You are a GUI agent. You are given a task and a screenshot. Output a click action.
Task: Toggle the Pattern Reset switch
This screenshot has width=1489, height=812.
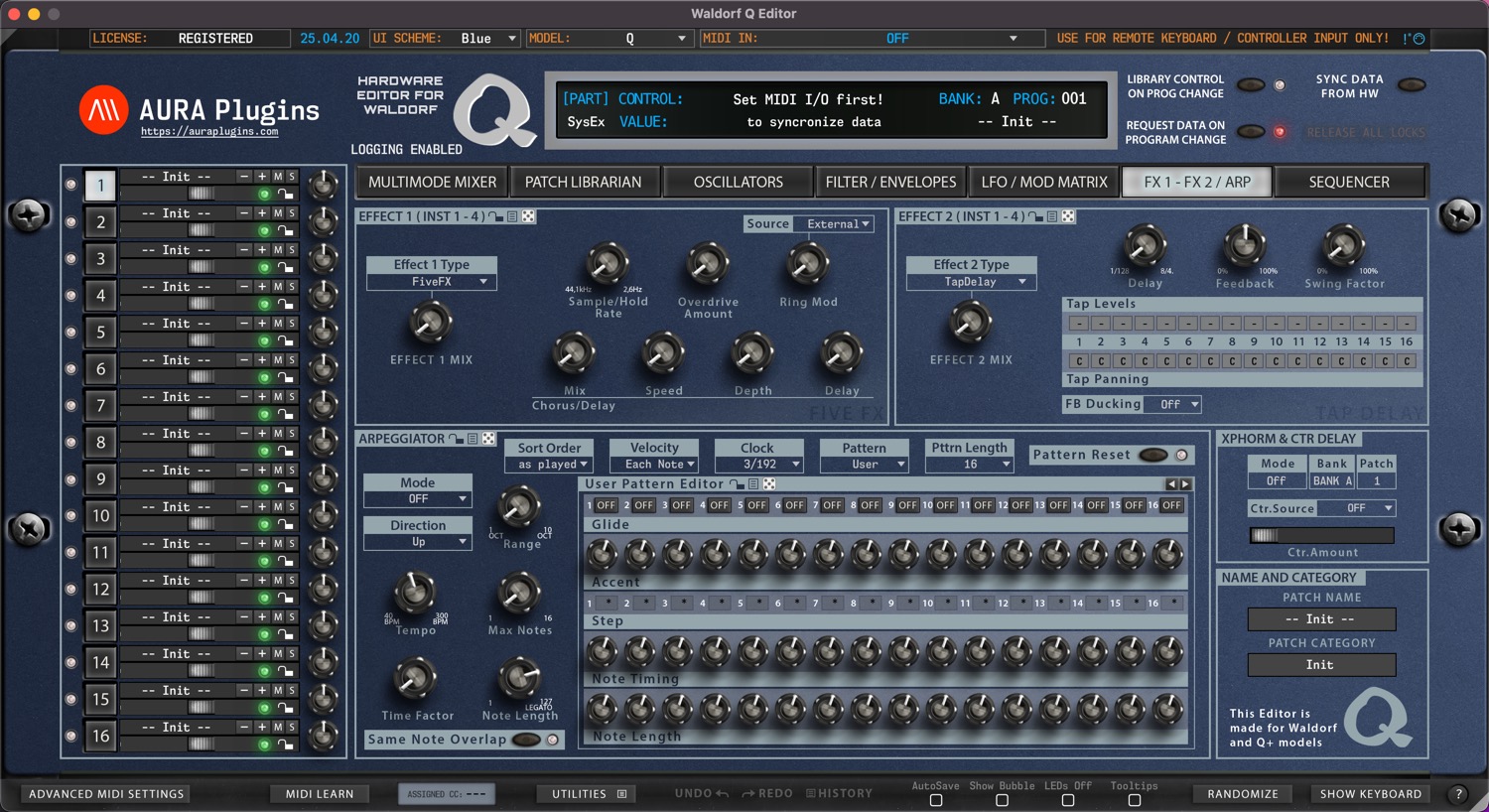tap(1152, 455)
